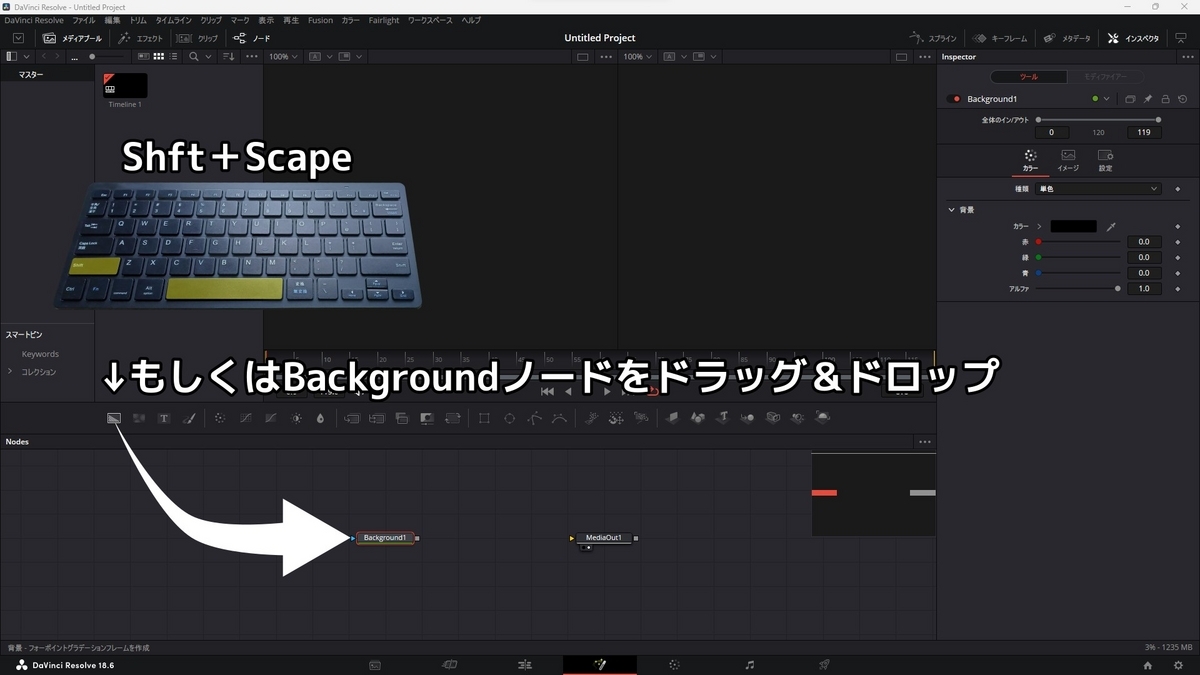The height and width of the screenshot is (675, 1200).
Task: Toggle keyframe diamond for 赤 channel
Action: tap(1178, 242)
